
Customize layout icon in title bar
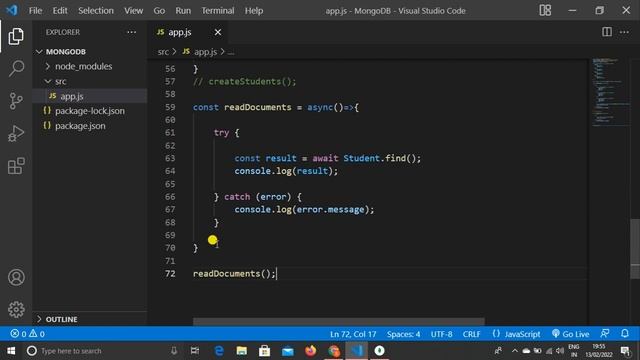[545, 10]
